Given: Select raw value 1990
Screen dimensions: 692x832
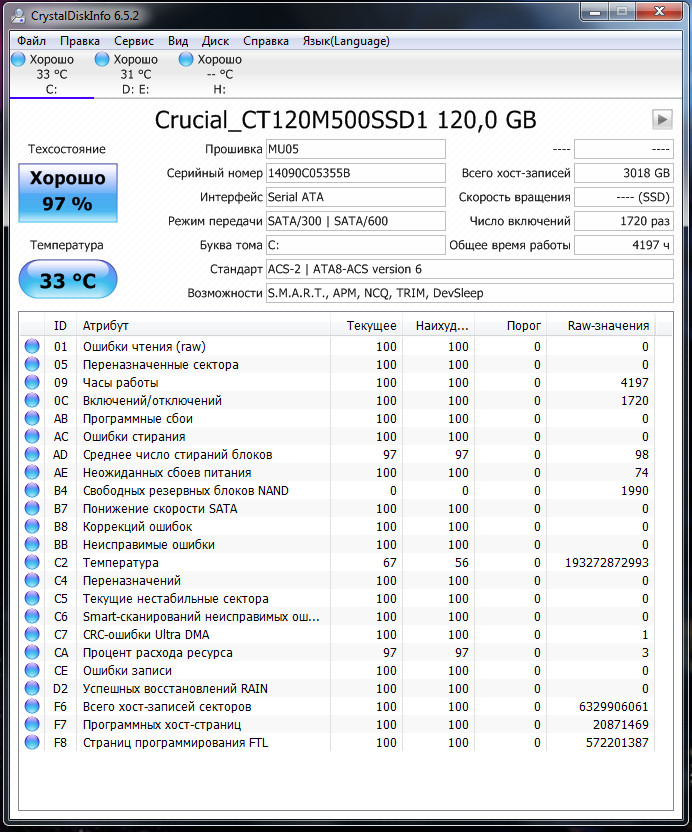Looking at the screenshot, I should [635, 491].
